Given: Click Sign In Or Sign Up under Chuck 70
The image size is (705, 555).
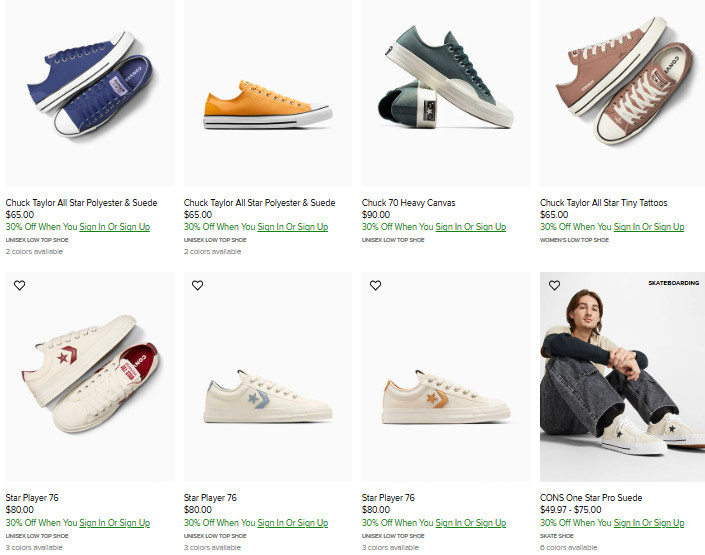Looking at the screenshot, I should tap(470, 227).
